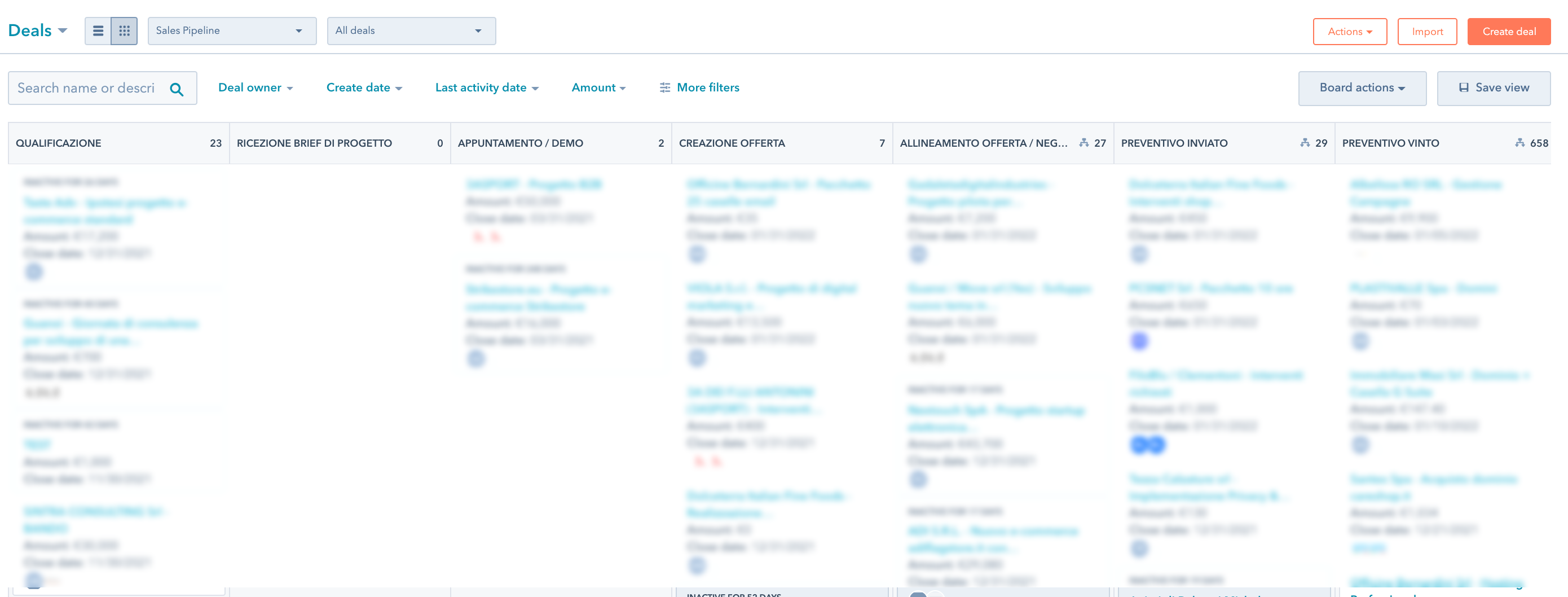The height and width of the screenshot is (597, 1568).
Task: Open the Deals title dropdown
Action: point(38,30)
